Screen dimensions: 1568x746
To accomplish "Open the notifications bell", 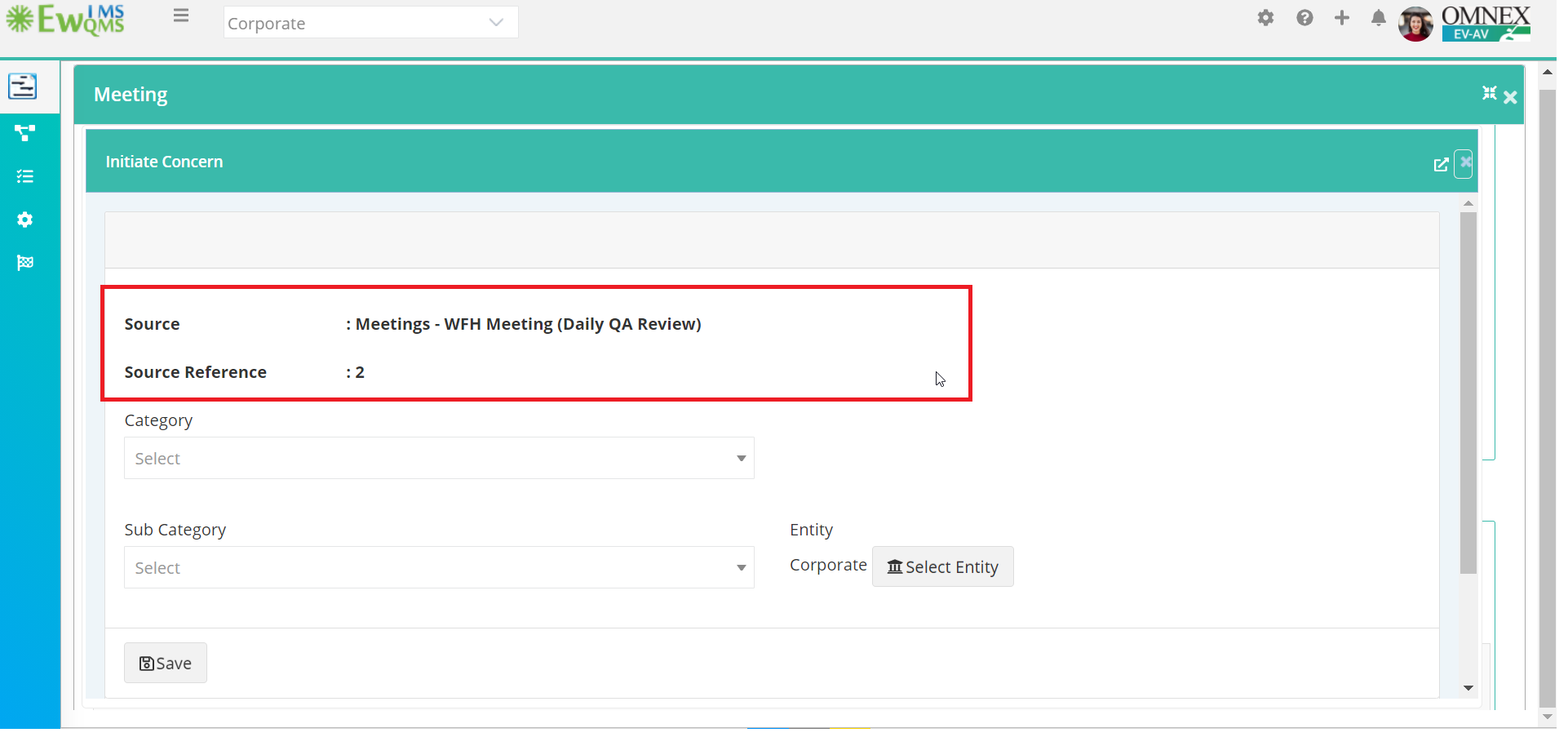I will pyautogui.click(x=1379, y=18).
